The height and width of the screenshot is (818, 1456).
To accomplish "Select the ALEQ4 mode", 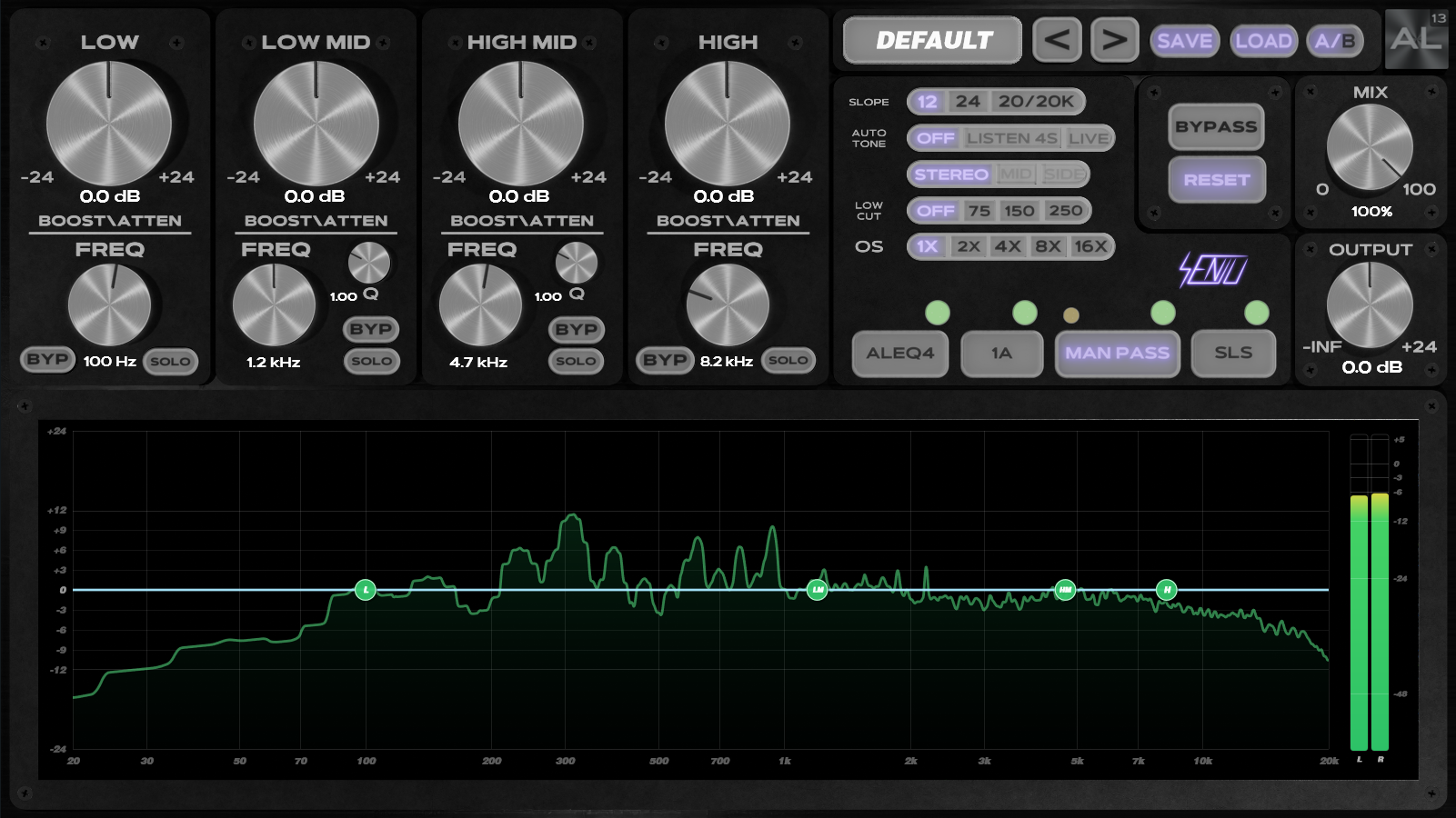I will (899, 353).
